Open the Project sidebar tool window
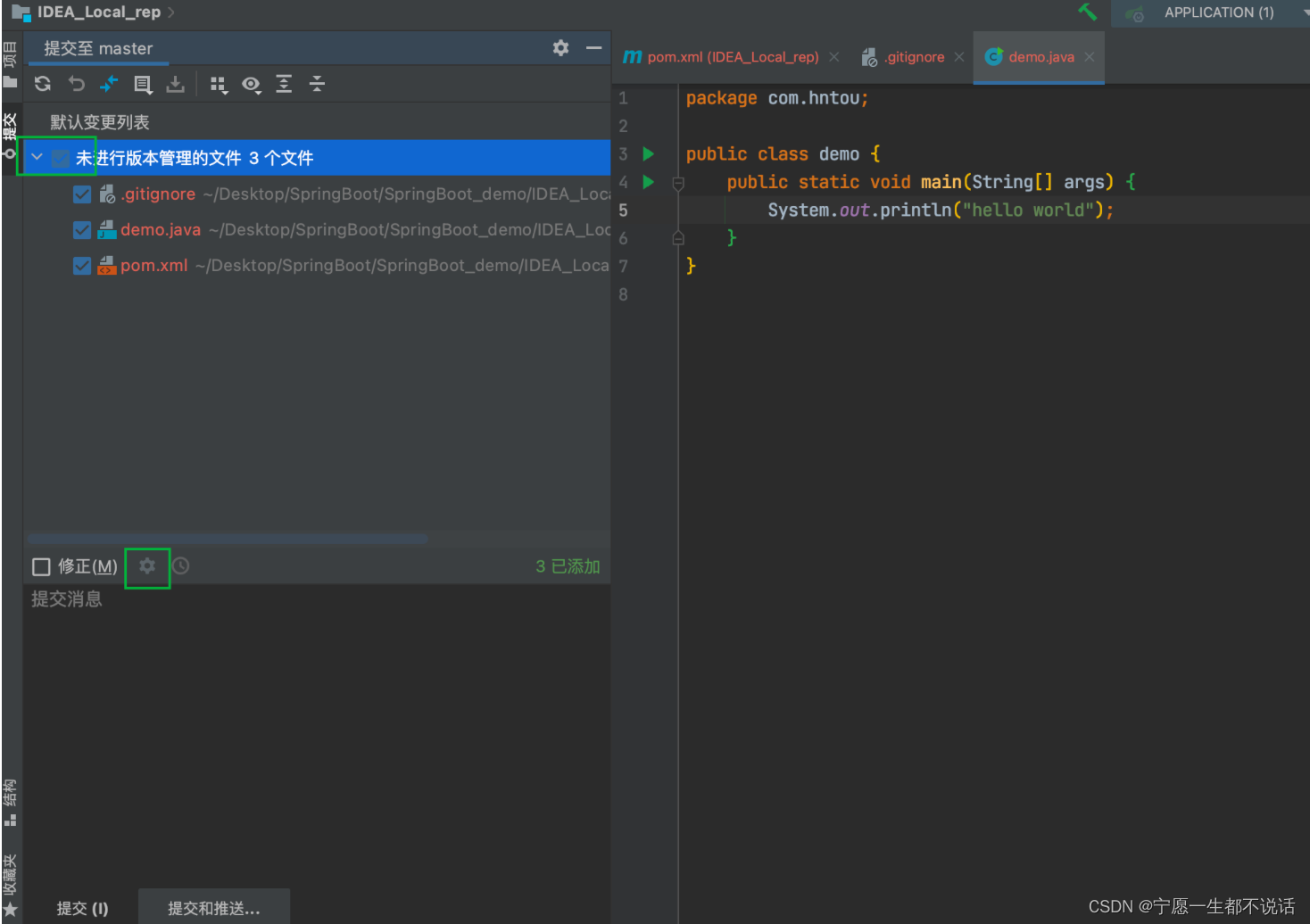The width and height of the screenshot is (1310, 924). tap(10, 65)
